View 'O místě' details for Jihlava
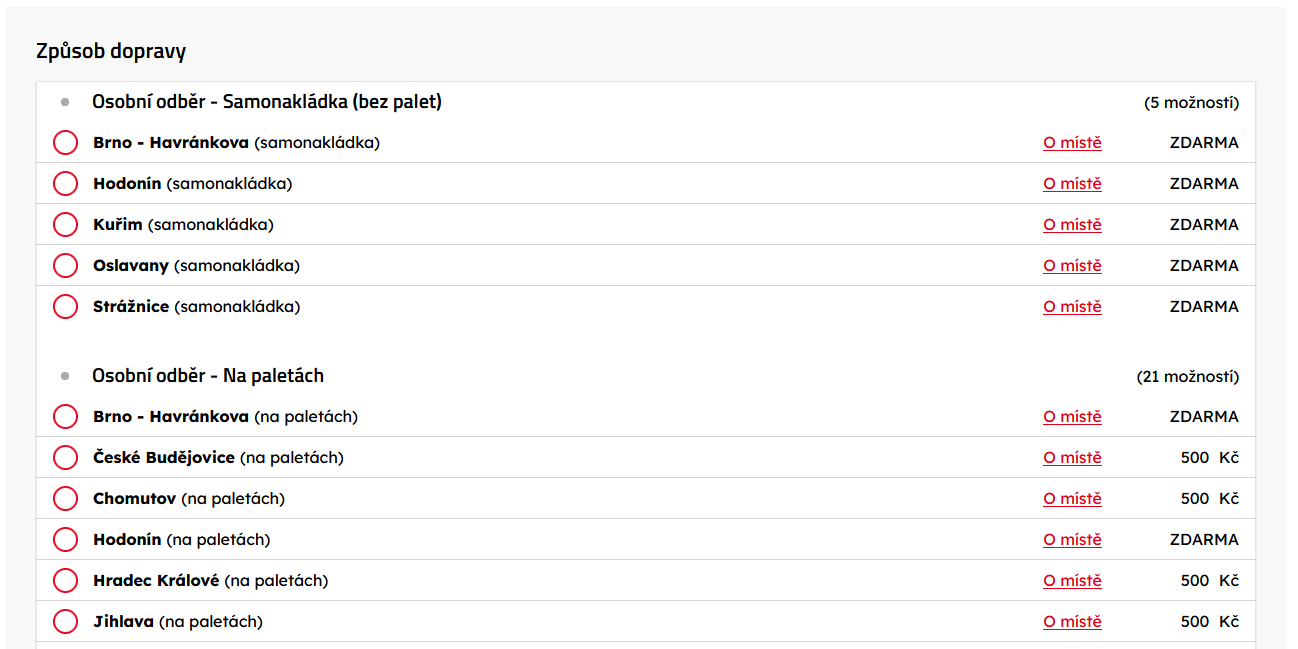Viewport: 1298px width, 649px height. pyautogui.click(x=1072, y=622)
